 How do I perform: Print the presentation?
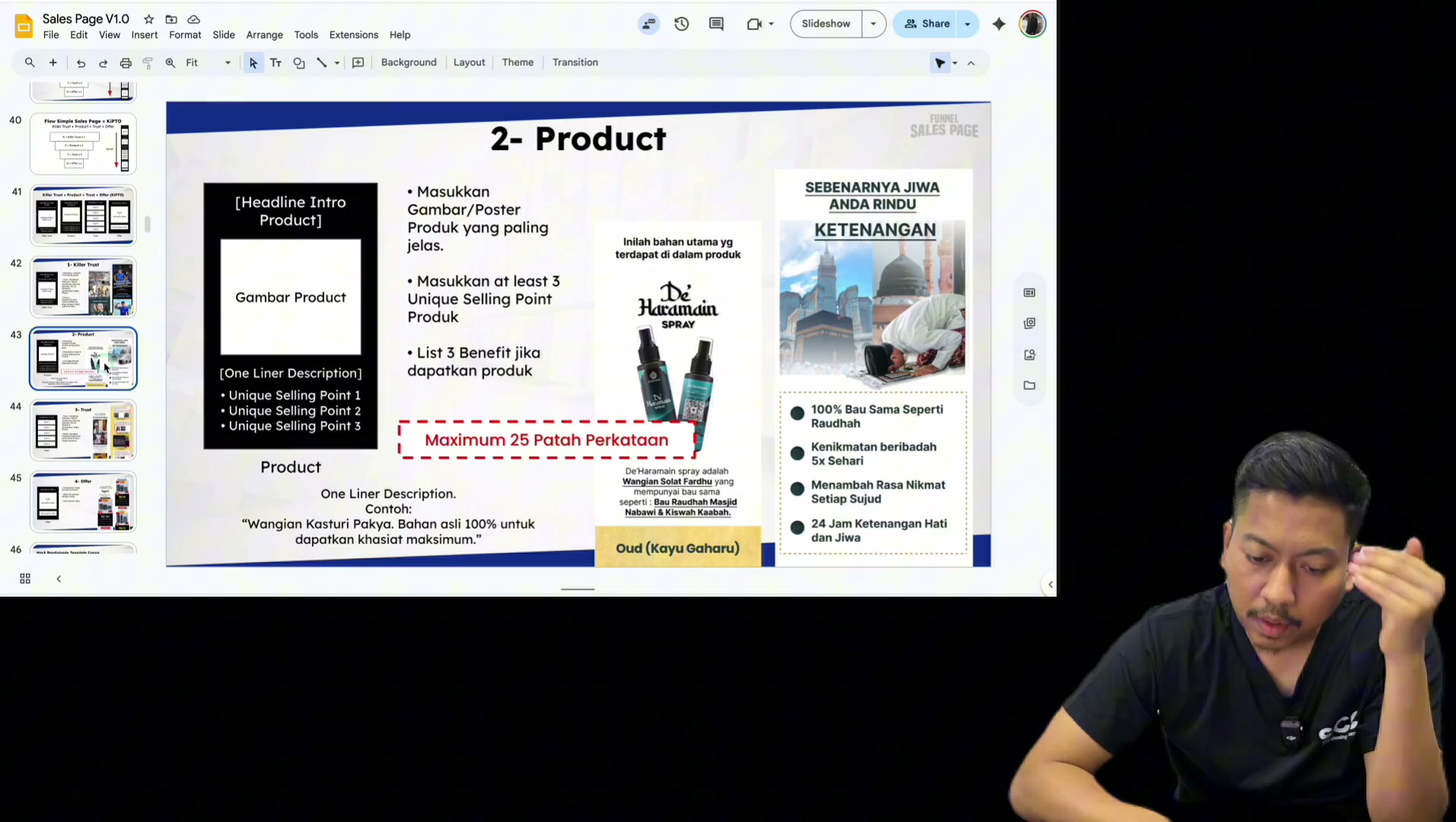point(126,63)
